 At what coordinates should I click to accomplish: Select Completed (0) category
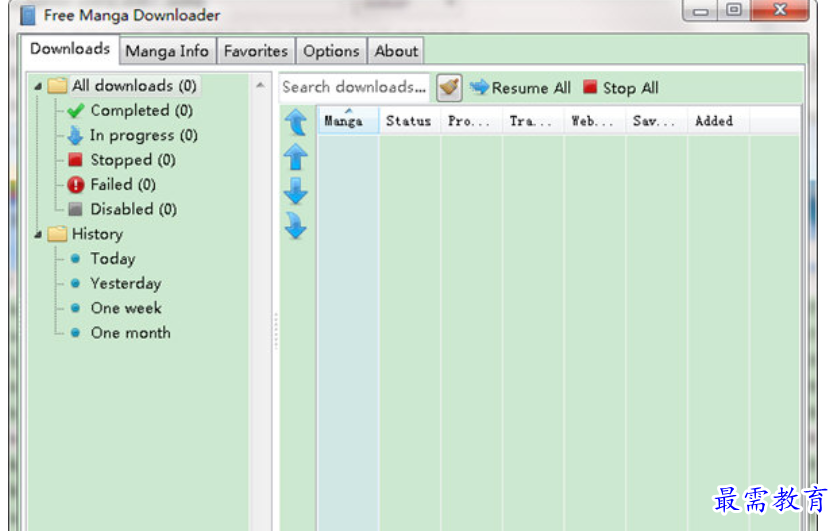(141, 111)
